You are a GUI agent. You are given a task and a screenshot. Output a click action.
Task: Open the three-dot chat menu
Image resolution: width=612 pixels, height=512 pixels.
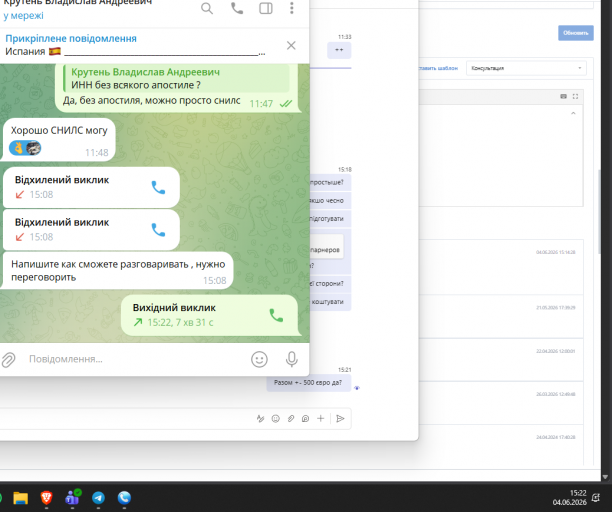pos(292,8)
